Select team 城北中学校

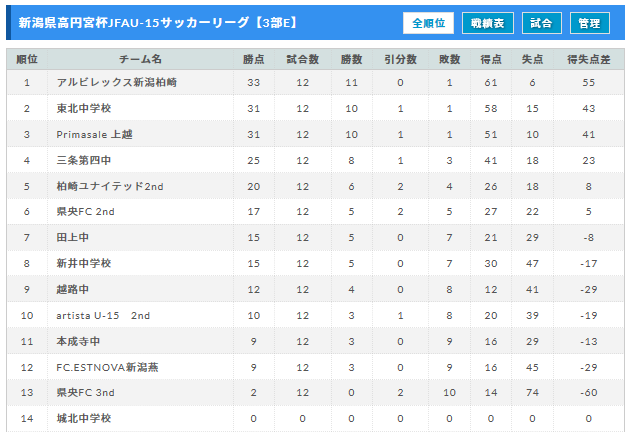point(84,418)
